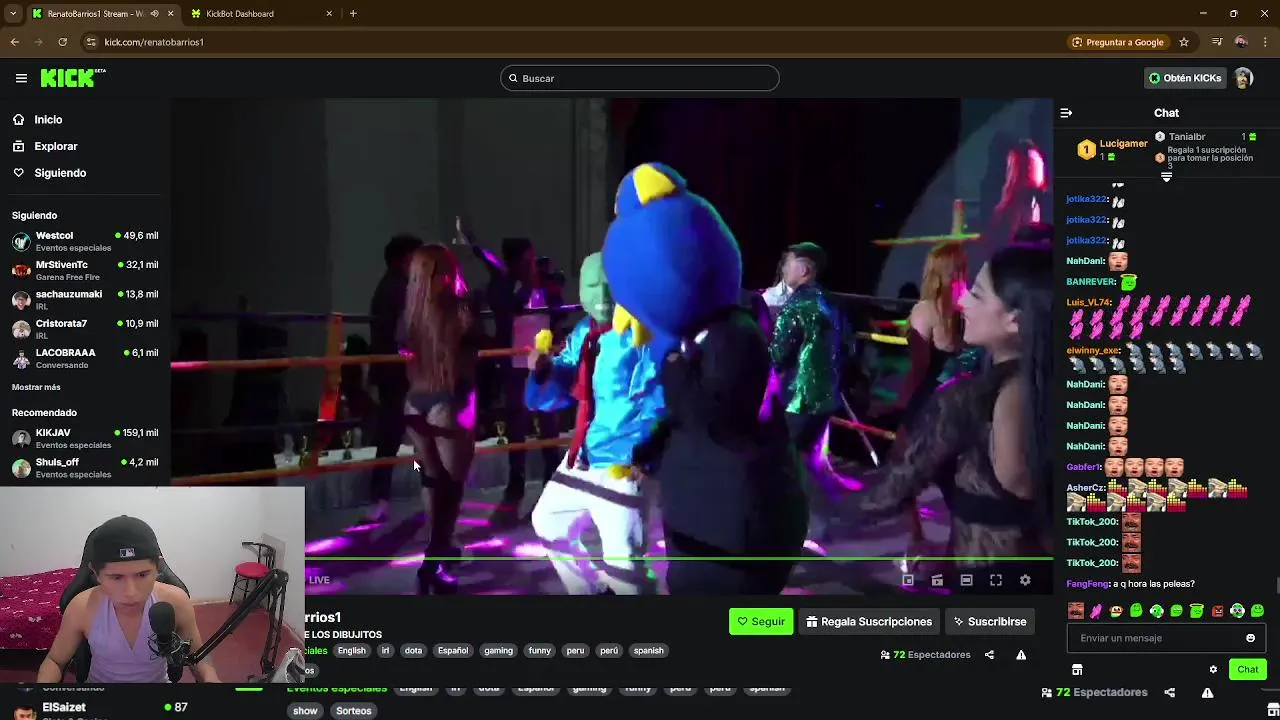This screenshot has height=720, width=1280.
Task: Toggle fullscreen on the video player
Action: (996, 580)
